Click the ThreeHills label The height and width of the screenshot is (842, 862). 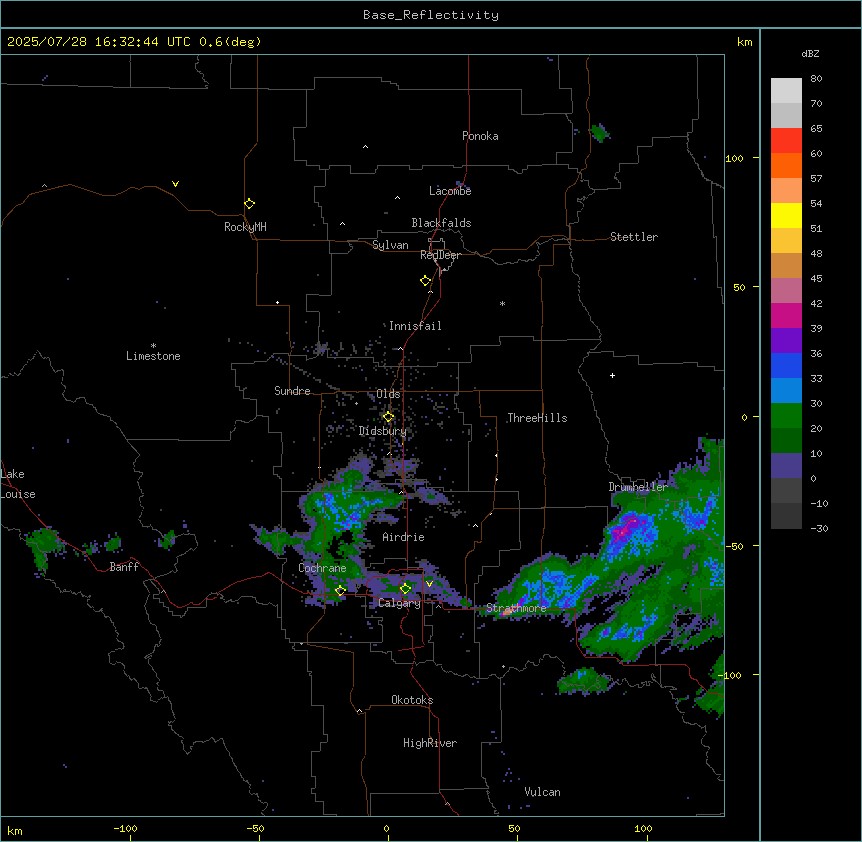pos(537,418)
